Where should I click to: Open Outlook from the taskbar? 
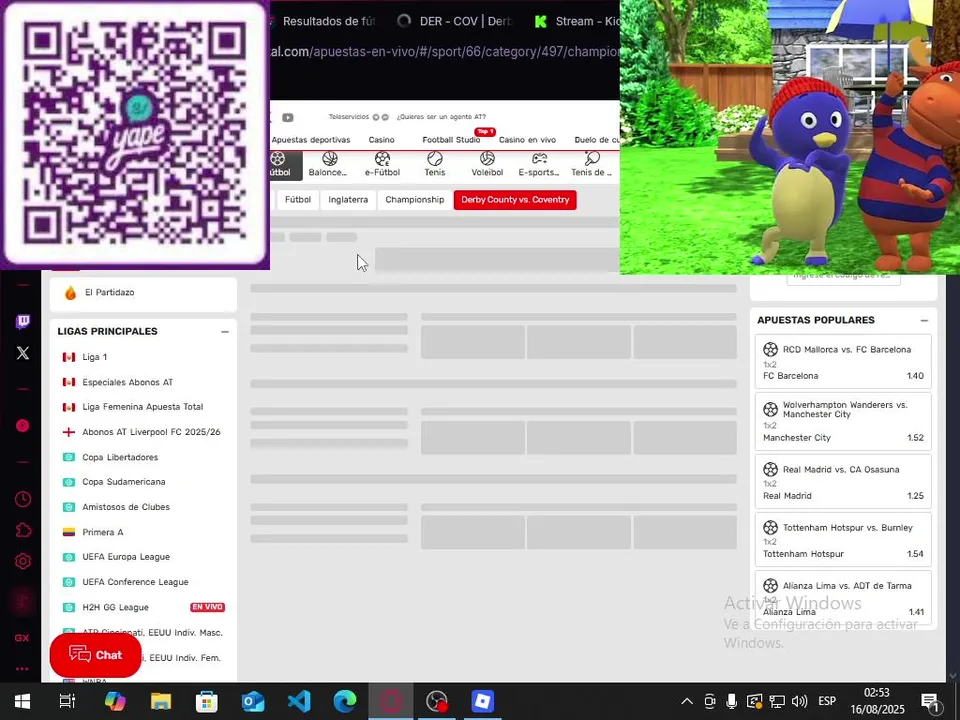pos(253,701)
